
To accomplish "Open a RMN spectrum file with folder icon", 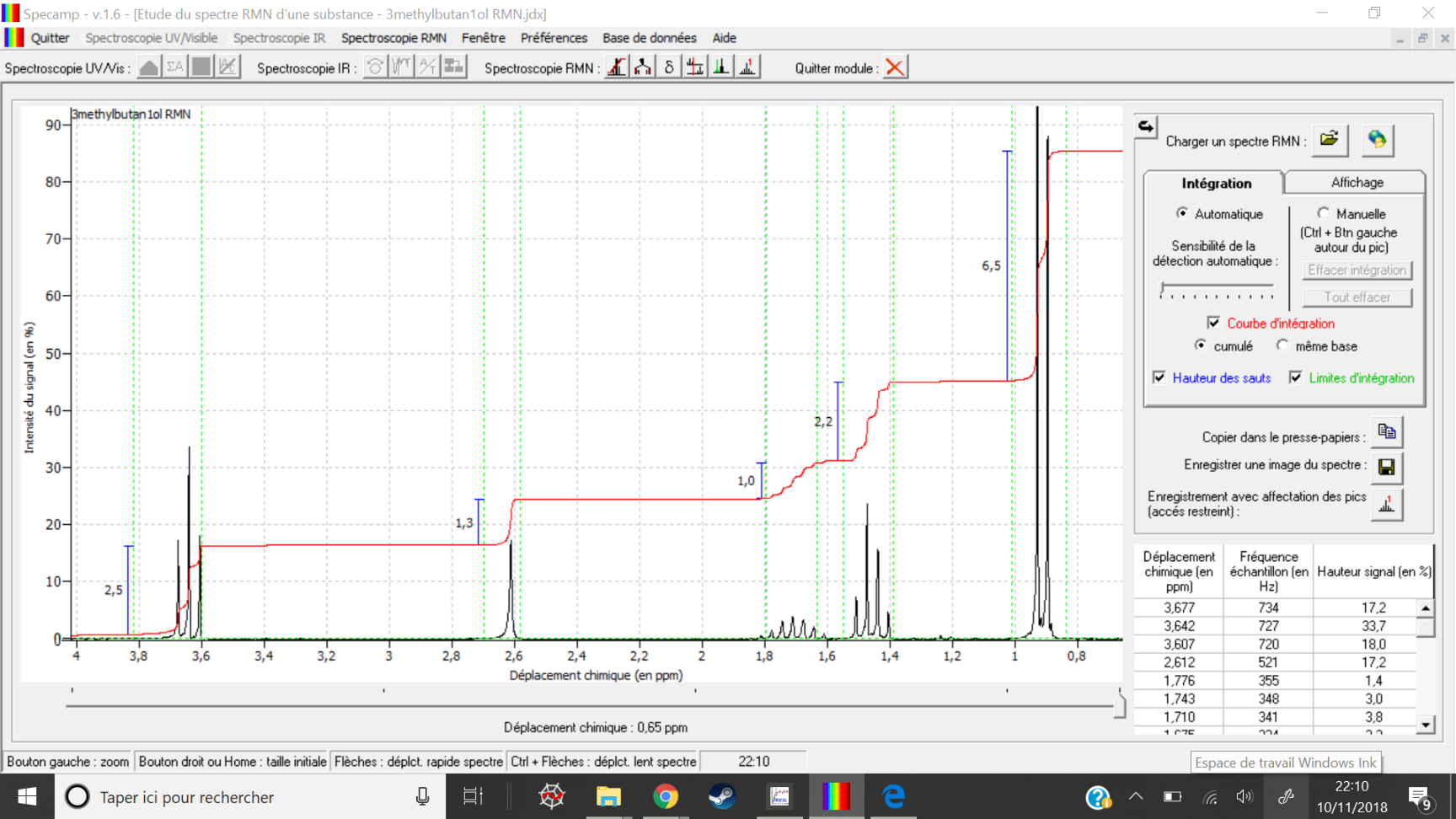I will tap(1330, 140).
